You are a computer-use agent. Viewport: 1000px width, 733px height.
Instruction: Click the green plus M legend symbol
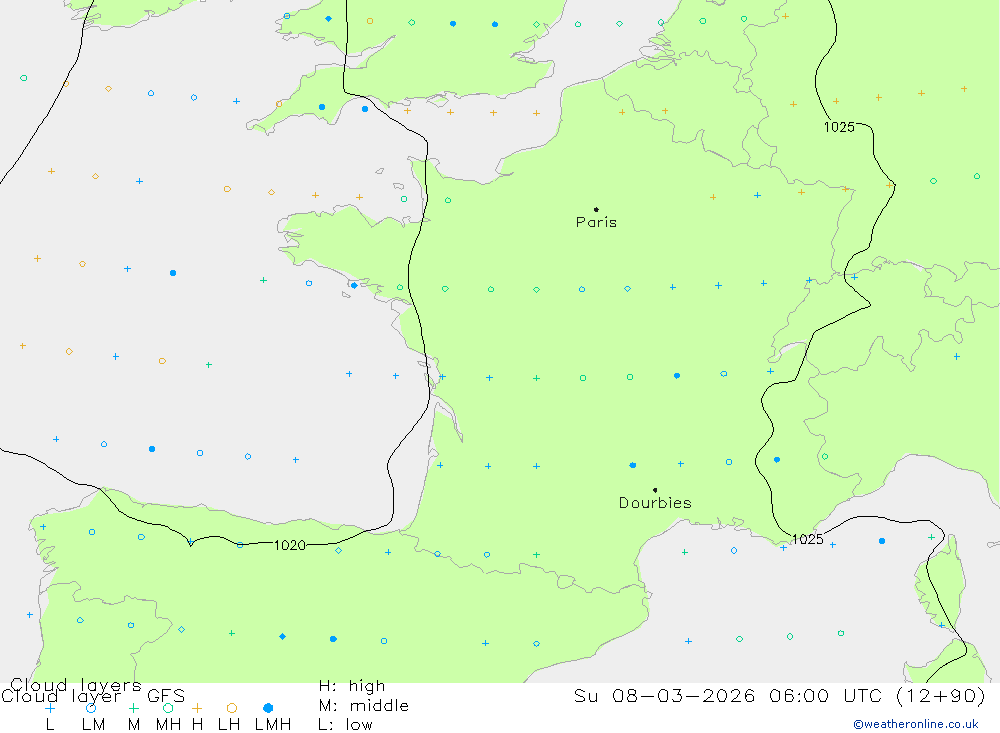coord(133,708)
